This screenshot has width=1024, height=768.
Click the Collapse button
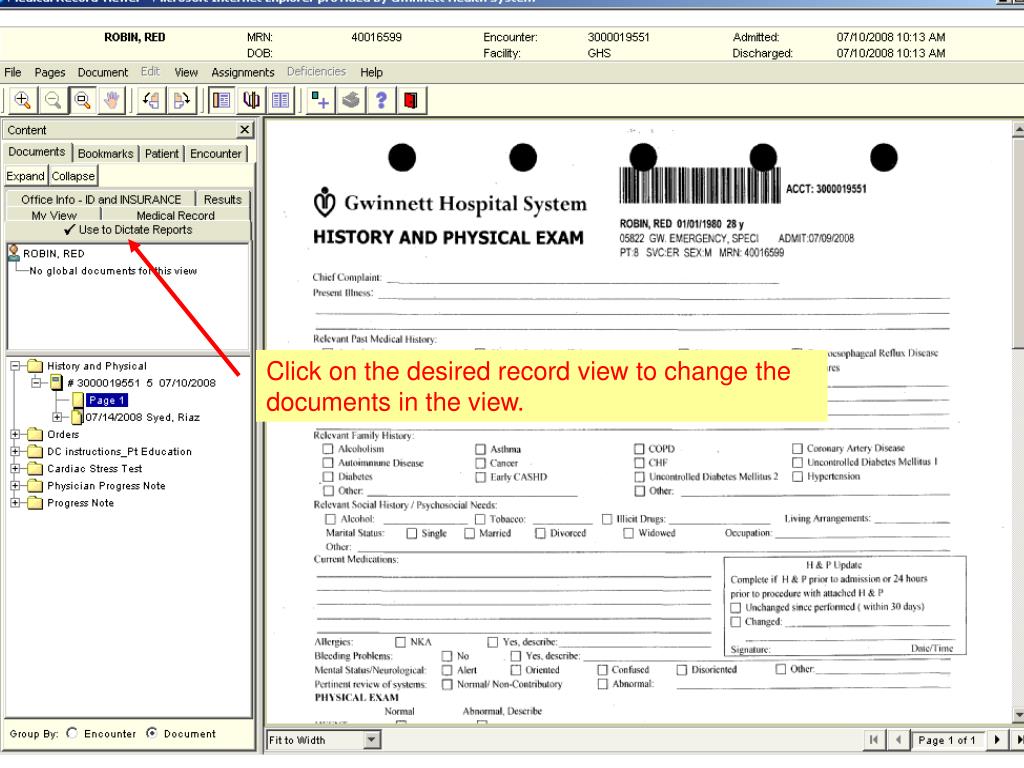click(73, 176)
